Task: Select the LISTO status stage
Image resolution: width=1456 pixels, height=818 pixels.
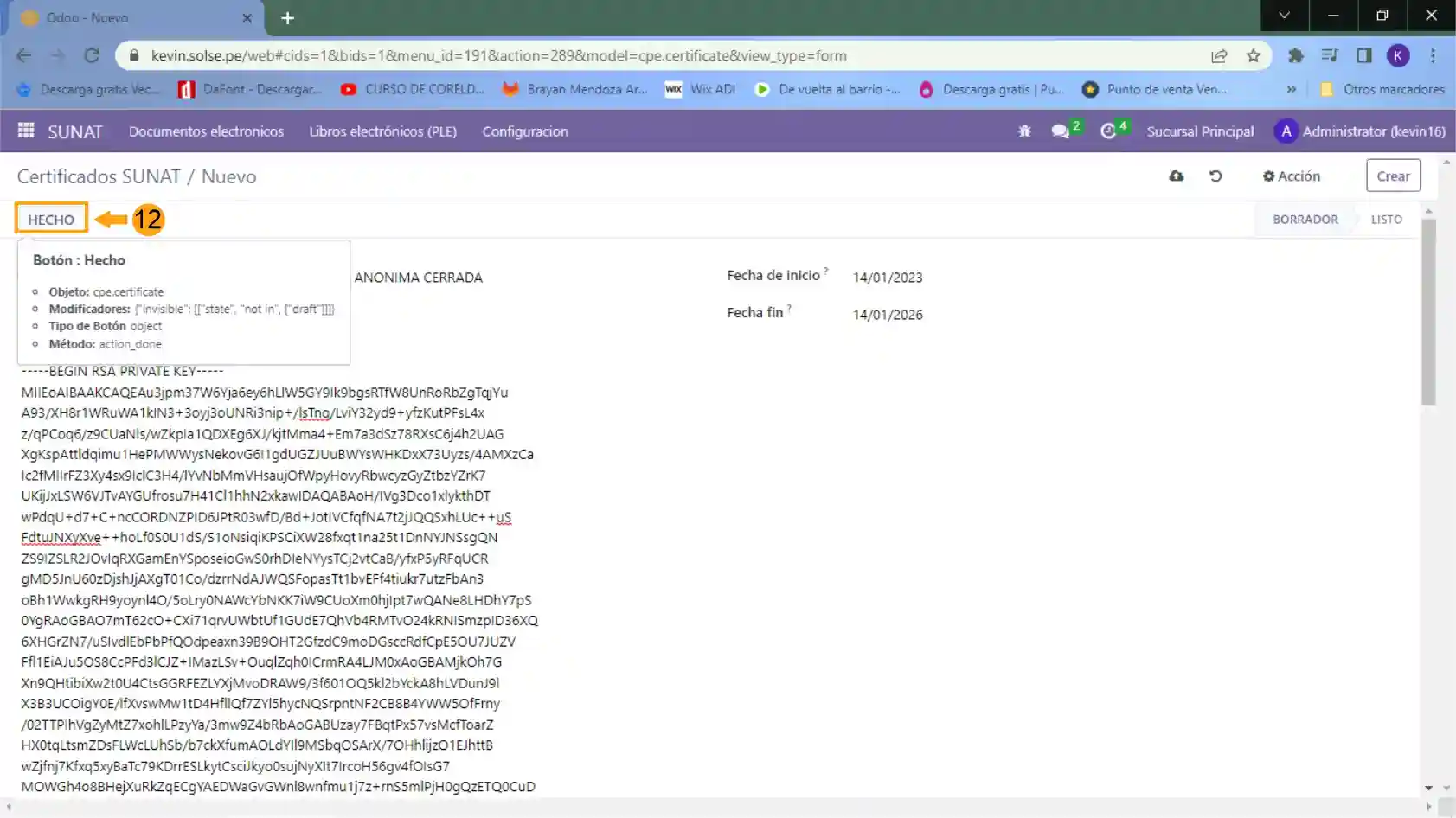Action: pos(1386,219)
